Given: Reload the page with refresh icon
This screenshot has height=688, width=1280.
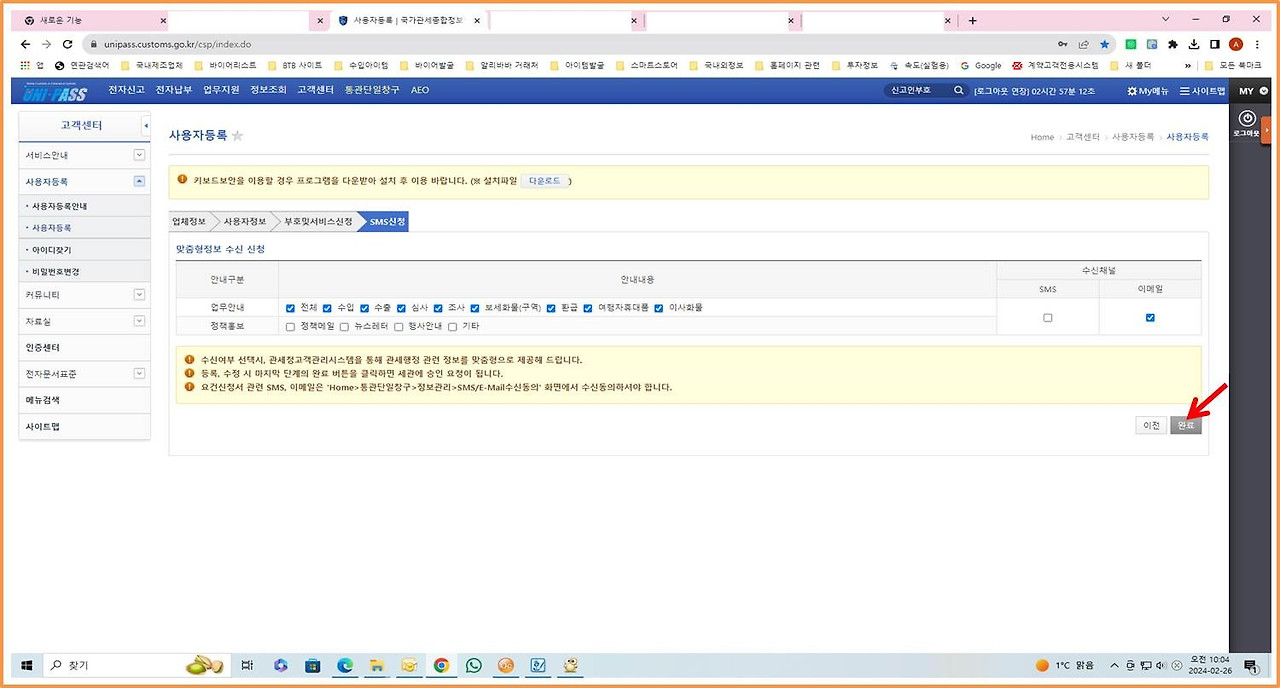Looking at the screenshot, I should point(68,44).
